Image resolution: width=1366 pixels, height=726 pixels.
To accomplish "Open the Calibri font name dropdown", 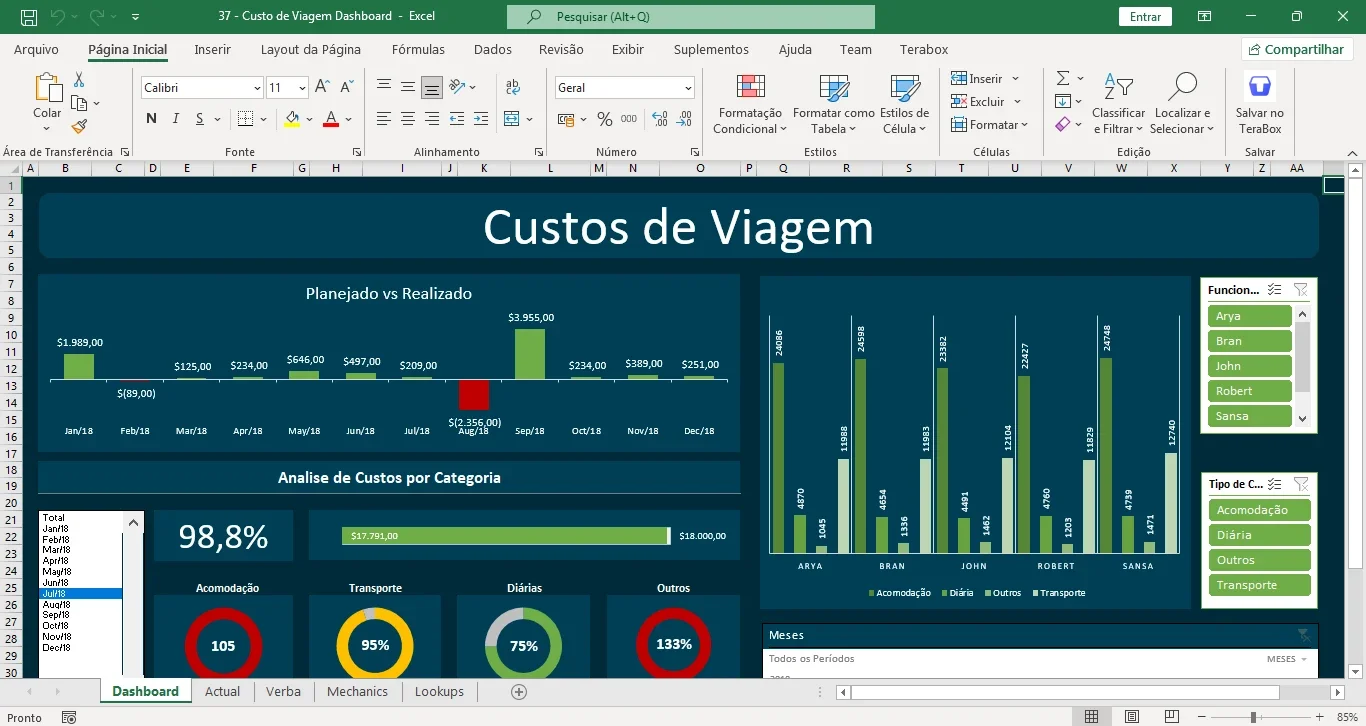I will [x=257, y=88].
